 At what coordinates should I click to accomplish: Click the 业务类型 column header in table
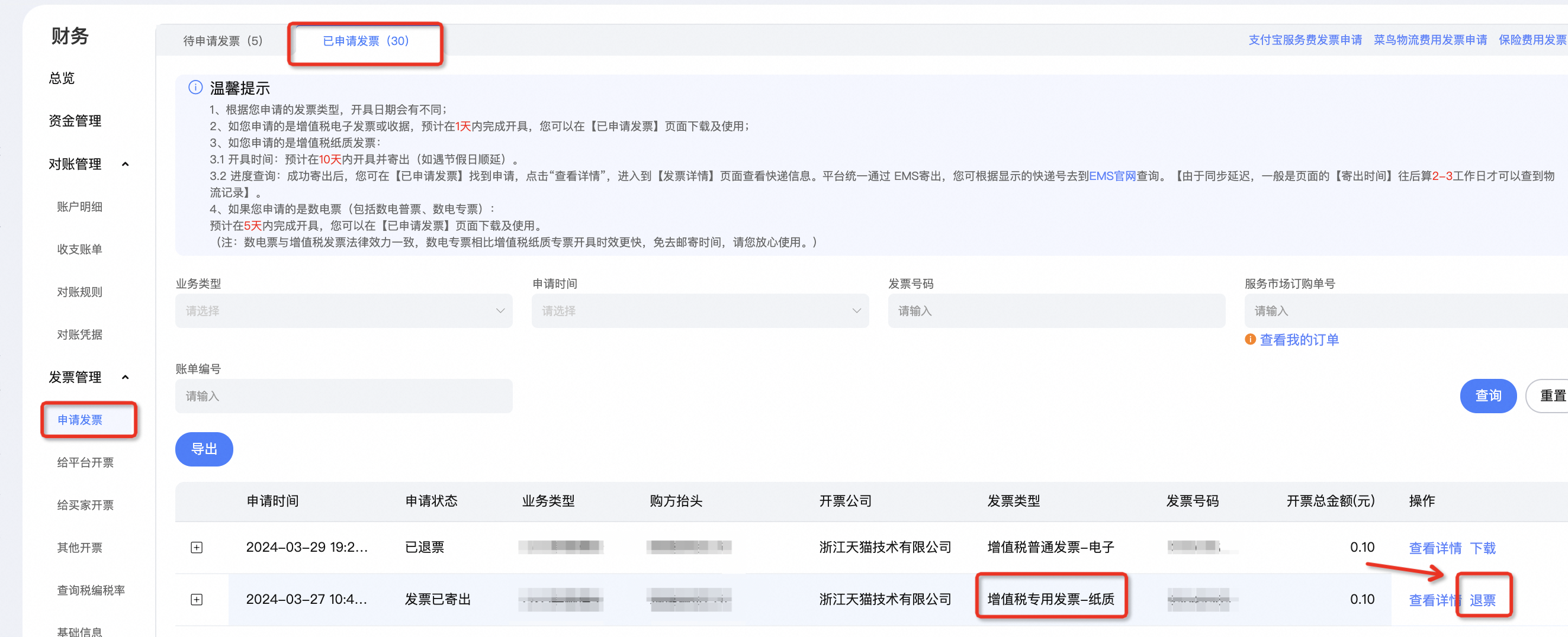click(548, 501)
